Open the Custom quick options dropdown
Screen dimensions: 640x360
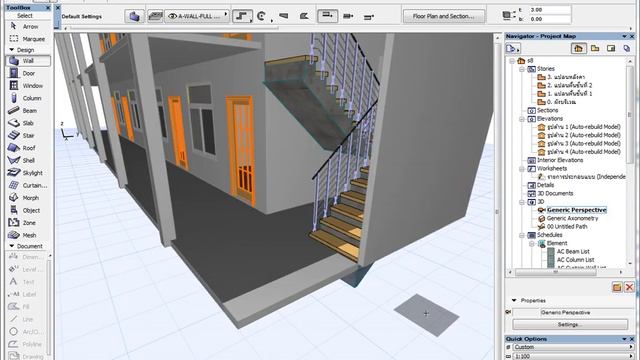coord(573,347)
